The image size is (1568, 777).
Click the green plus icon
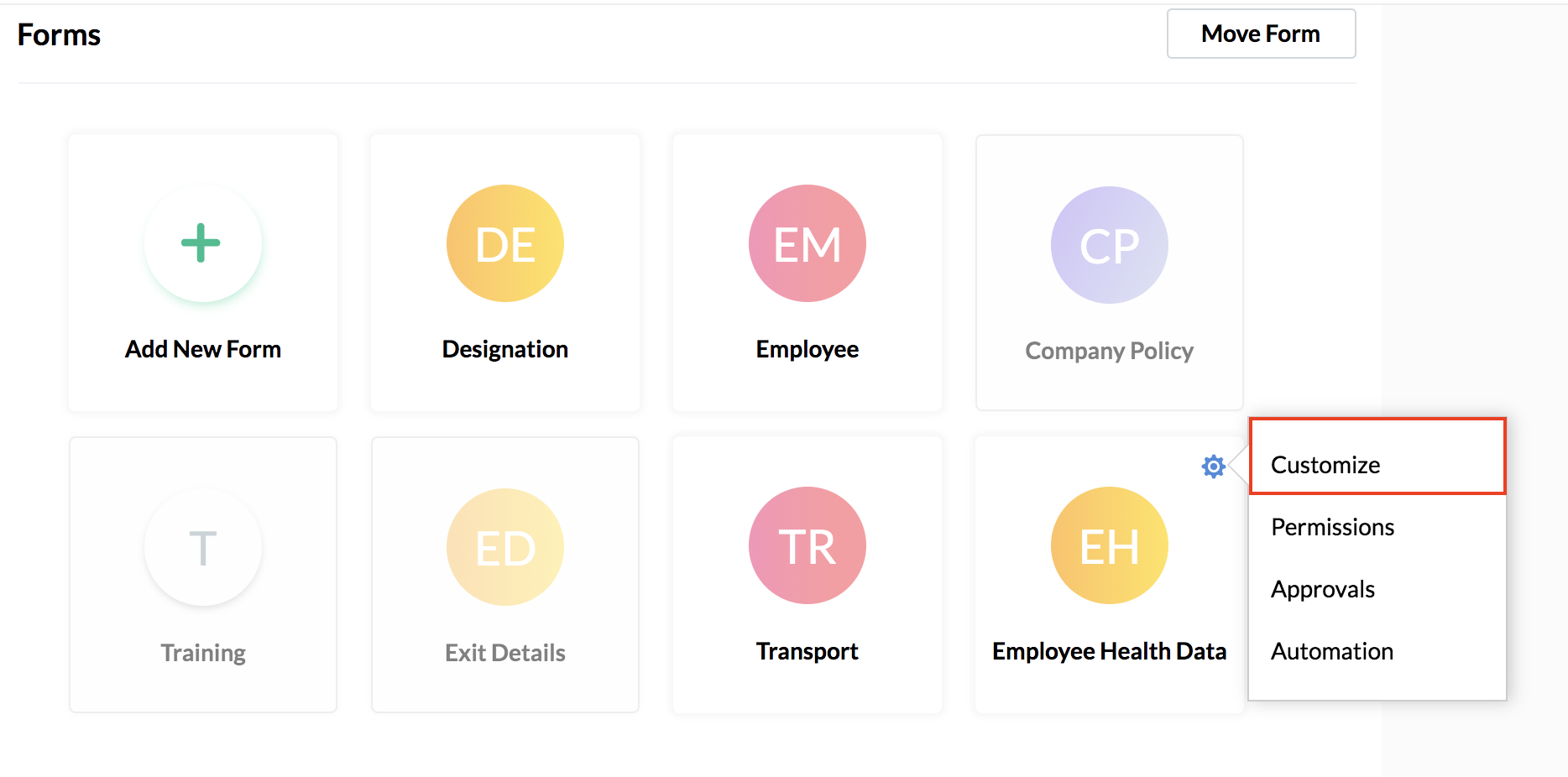pyautogui.click(x=202, y=243)
